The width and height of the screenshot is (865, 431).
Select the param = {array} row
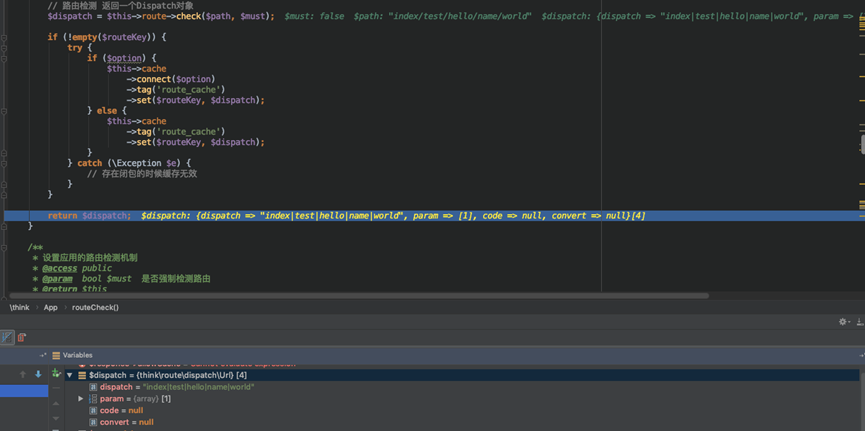(462, 398)
